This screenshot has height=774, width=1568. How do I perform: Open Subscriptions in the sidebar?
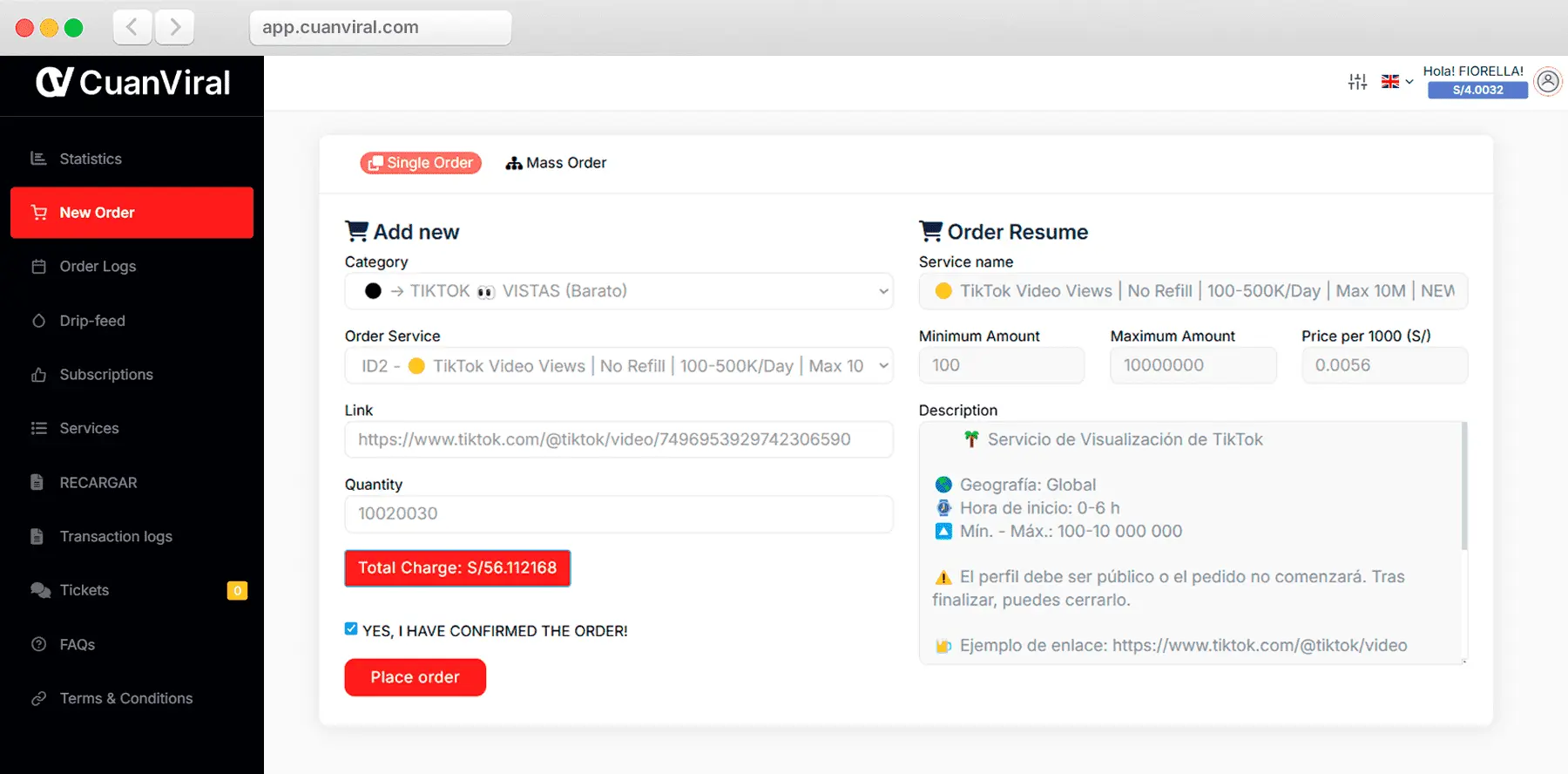coord(132,375)
